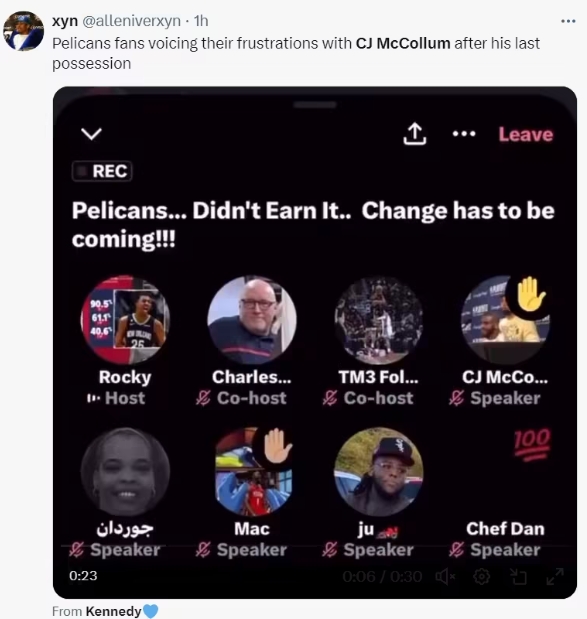Tap the 100 emoji reaction above Chef Dan
The height and width of the screenshot is (619, 587).
pyautogui.click(x=532, y=444)
